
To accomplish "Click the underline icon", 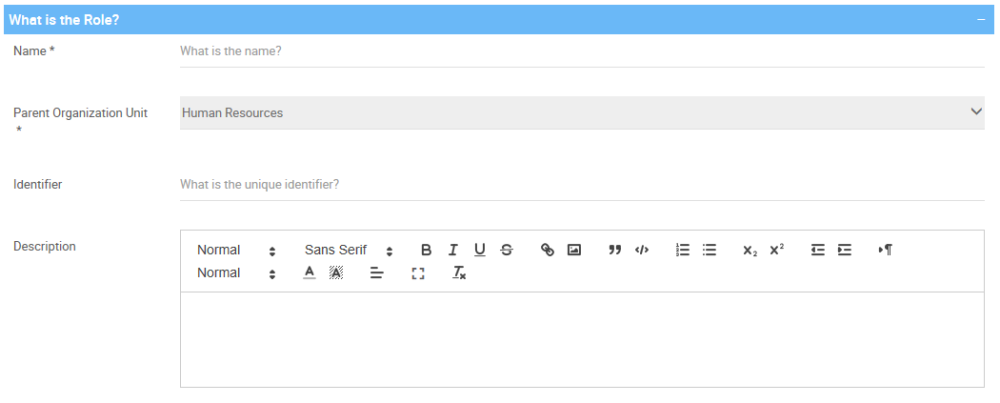I will [x=480, y=250].
